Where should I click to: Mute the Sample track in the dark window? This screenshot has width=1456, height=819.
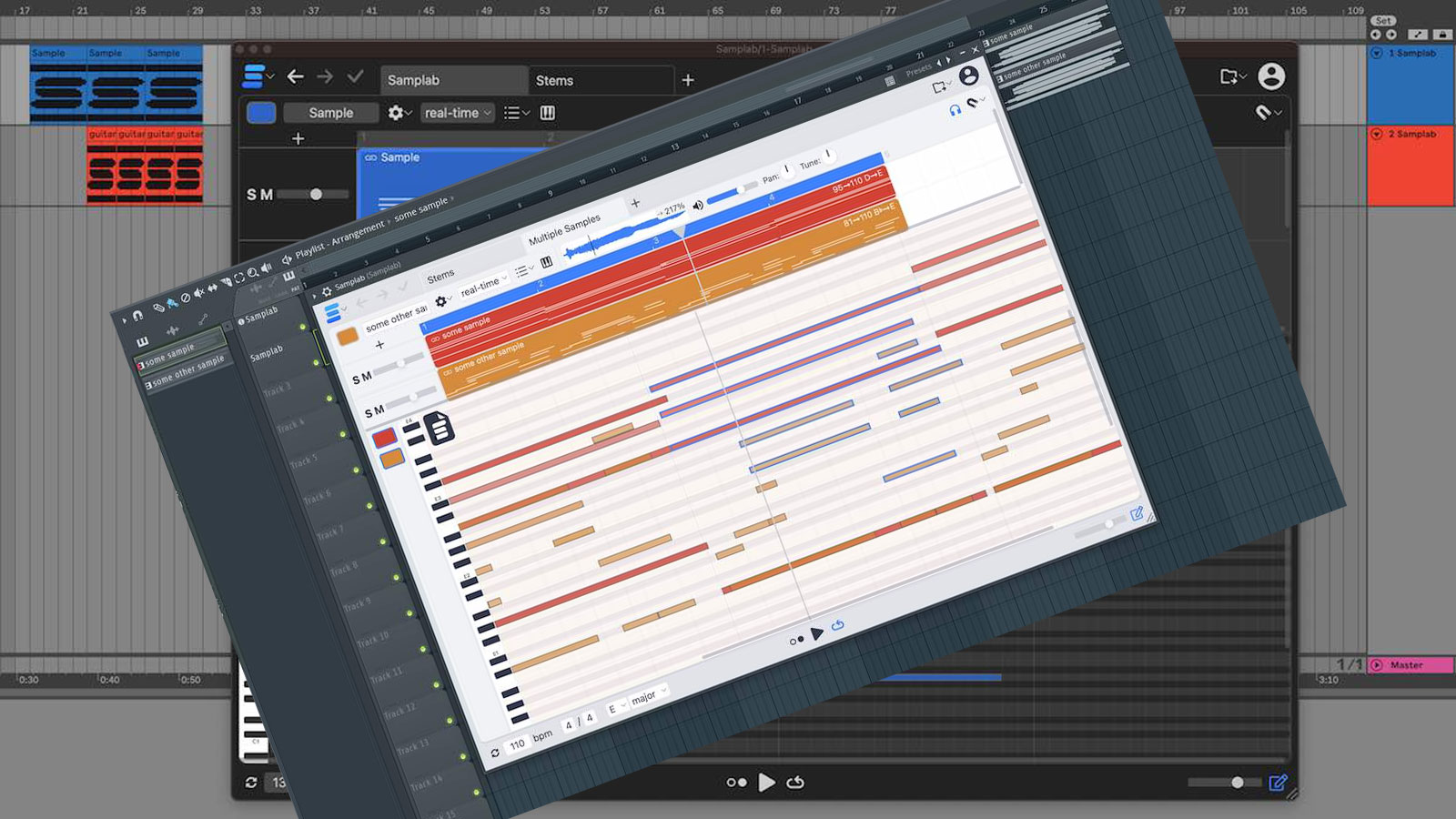pyautogui.click(x=268, y=195)
